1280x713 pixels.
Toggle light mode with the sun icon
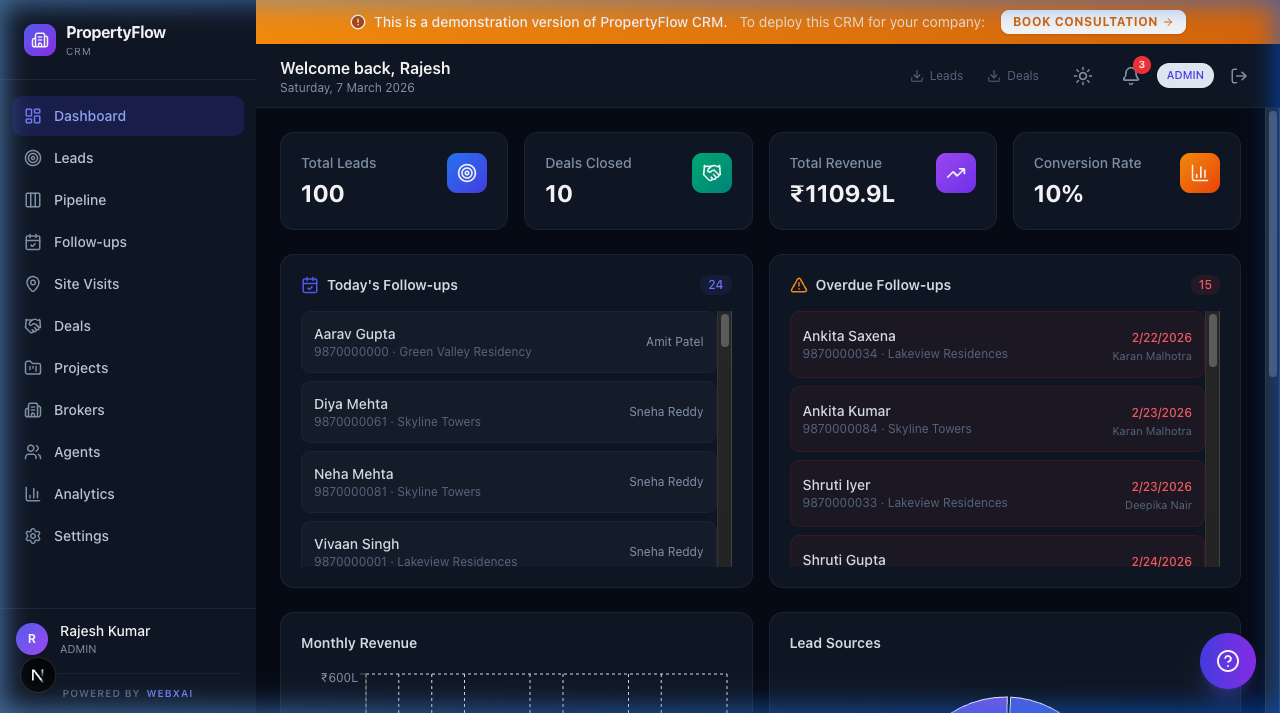point(1083,75)
